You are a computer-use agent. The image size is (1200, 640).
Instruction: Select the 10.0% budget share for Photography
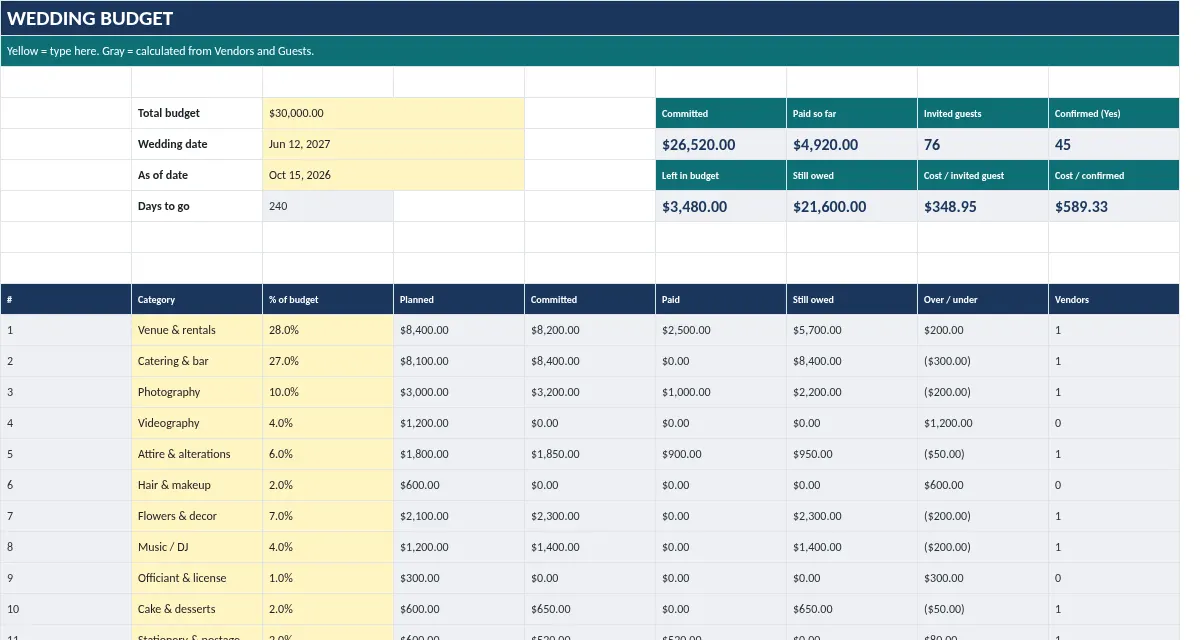[x=328, y=392]
